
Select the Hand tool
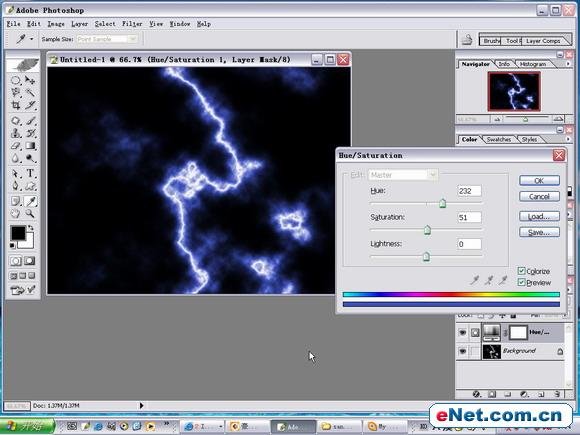tap(16, 213)
